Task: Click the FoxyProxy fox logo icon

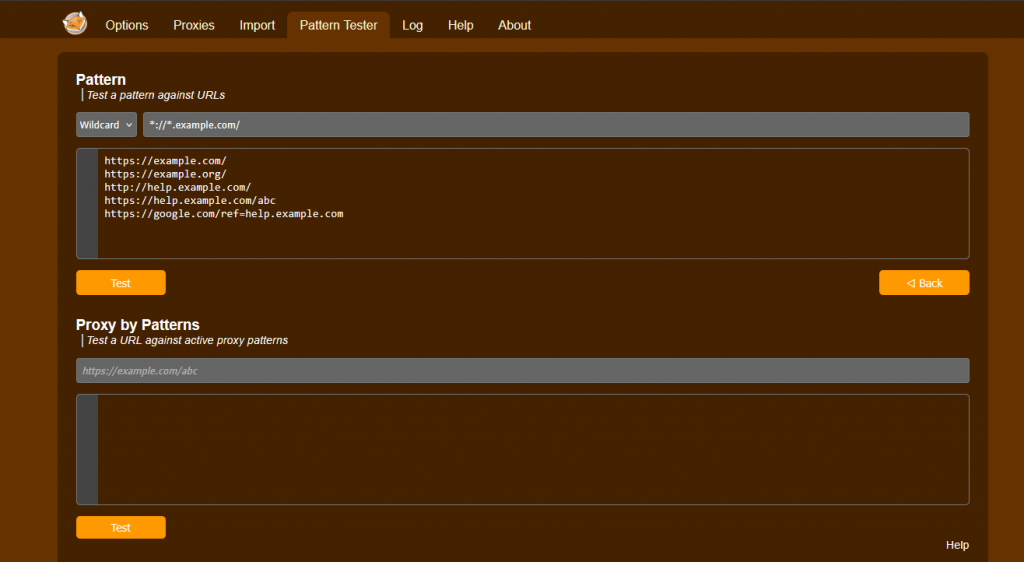Action: [75, 23]
